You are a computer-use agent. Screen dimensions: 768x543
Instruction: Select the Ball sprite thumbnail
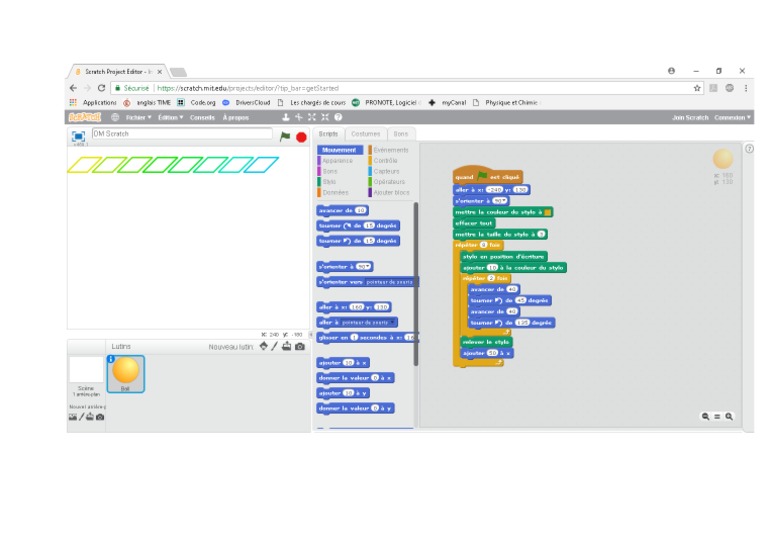(x=126, y=374)
